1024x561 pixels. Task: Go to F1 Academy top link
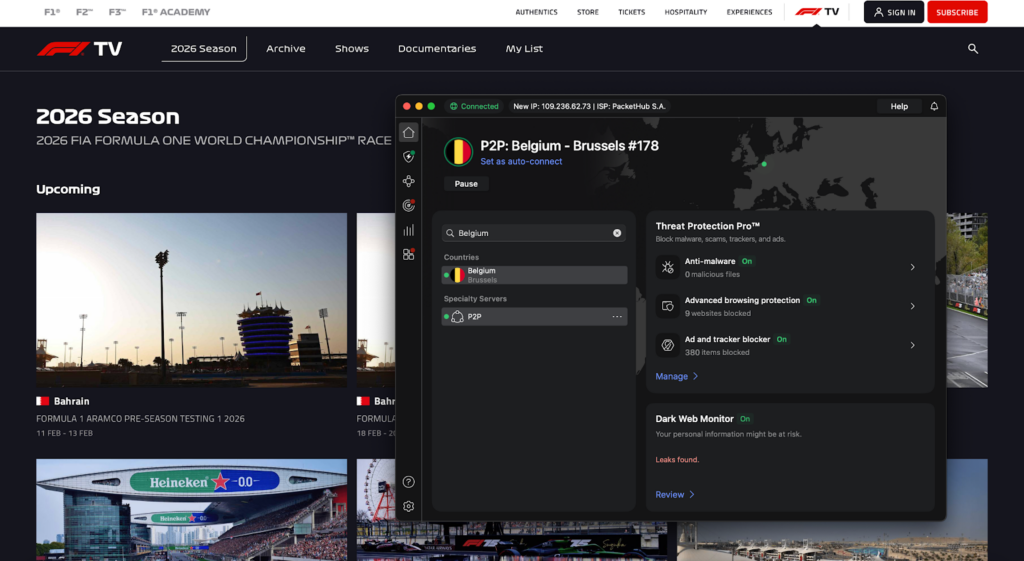(176, 12)
